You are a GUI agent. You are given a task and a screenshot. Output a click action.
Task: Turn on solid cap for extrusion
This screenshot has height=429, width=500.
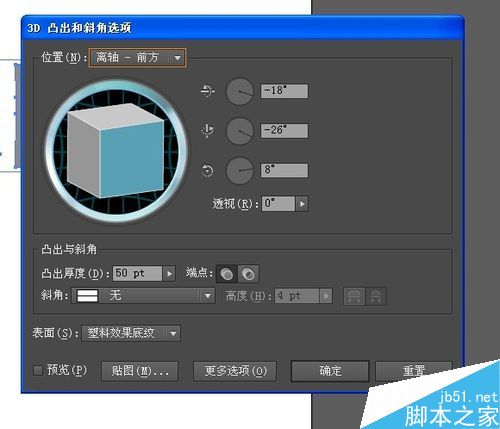point(227,274)
